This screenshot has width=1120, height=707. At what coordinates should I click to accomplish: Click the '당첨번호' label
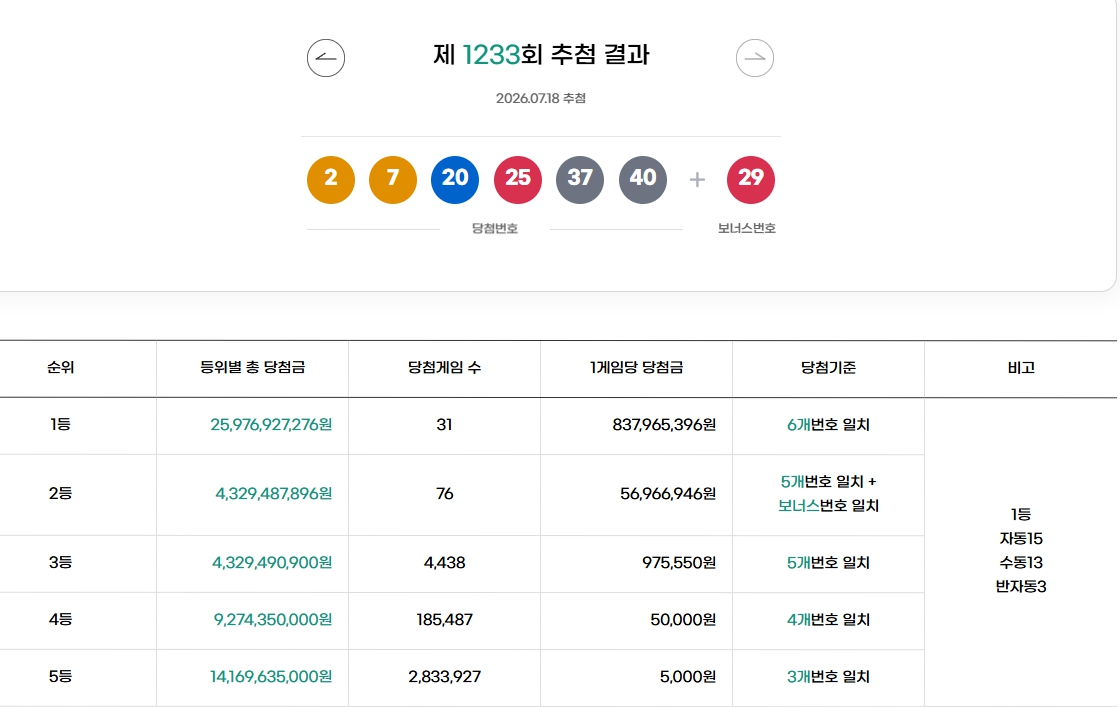tap(494, 229)
